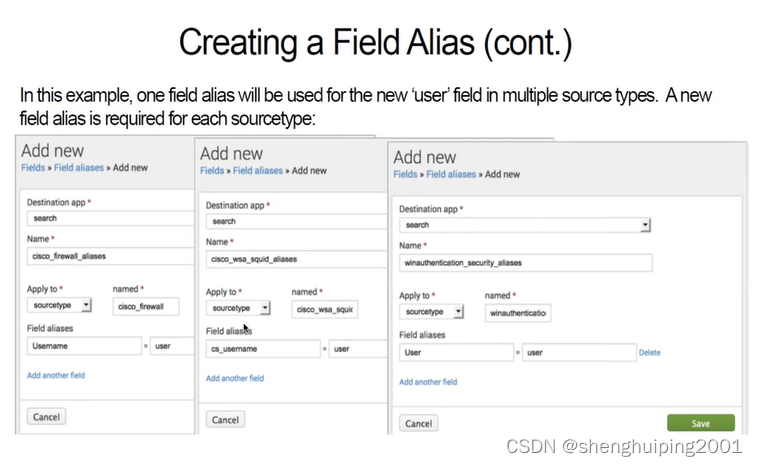Open the sourcetype dropdown in the cisco_firewall panel
Screen dimensions: 758x466
(x=60, y=306)
